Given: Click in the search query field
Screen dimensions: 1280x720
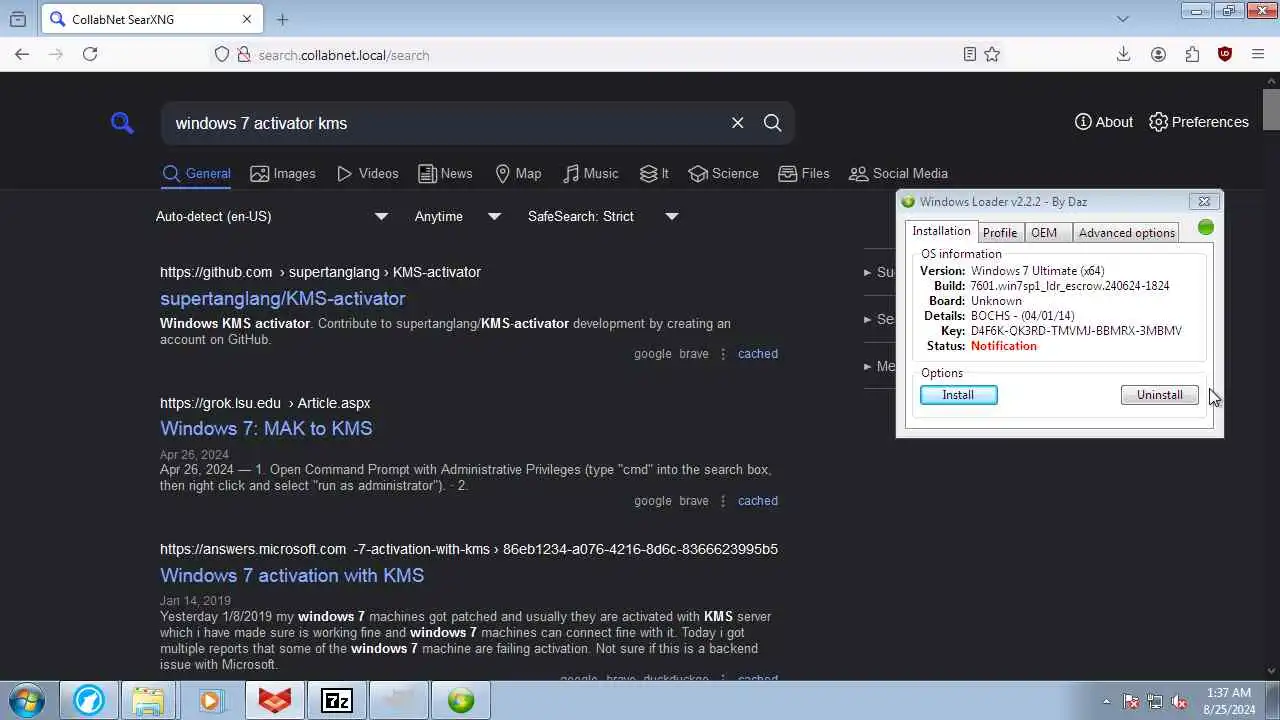Looking at the screenshot, I should pos(445,123).
